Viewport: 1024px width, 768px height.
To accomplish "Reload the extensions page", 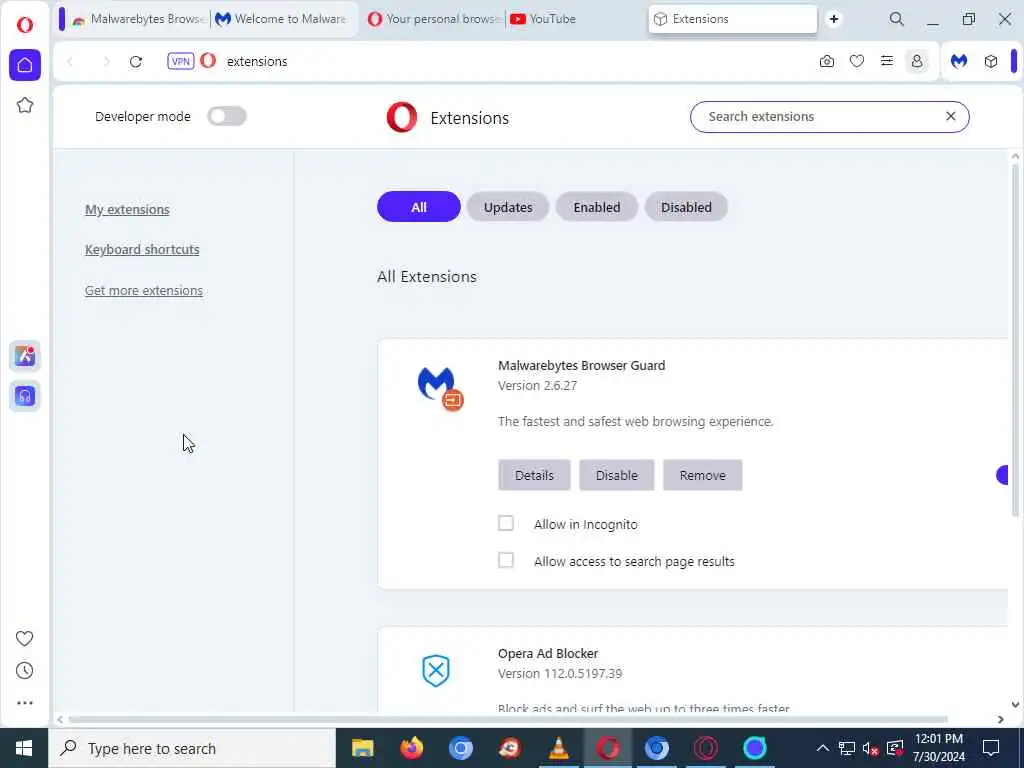I will point(136,61).
